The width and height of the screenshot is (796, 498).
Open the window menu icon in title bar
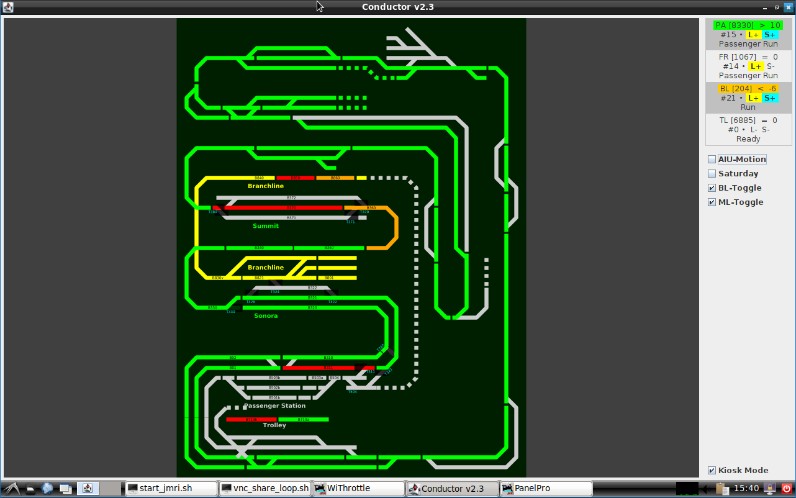click(8, 7)
